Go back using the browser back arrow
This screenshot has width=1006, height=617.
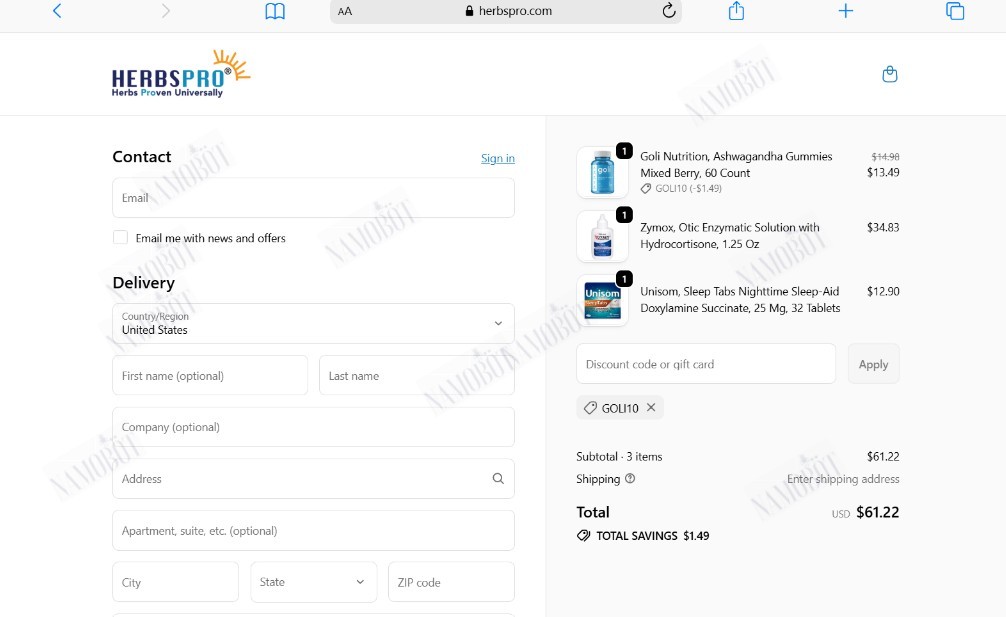57,11
